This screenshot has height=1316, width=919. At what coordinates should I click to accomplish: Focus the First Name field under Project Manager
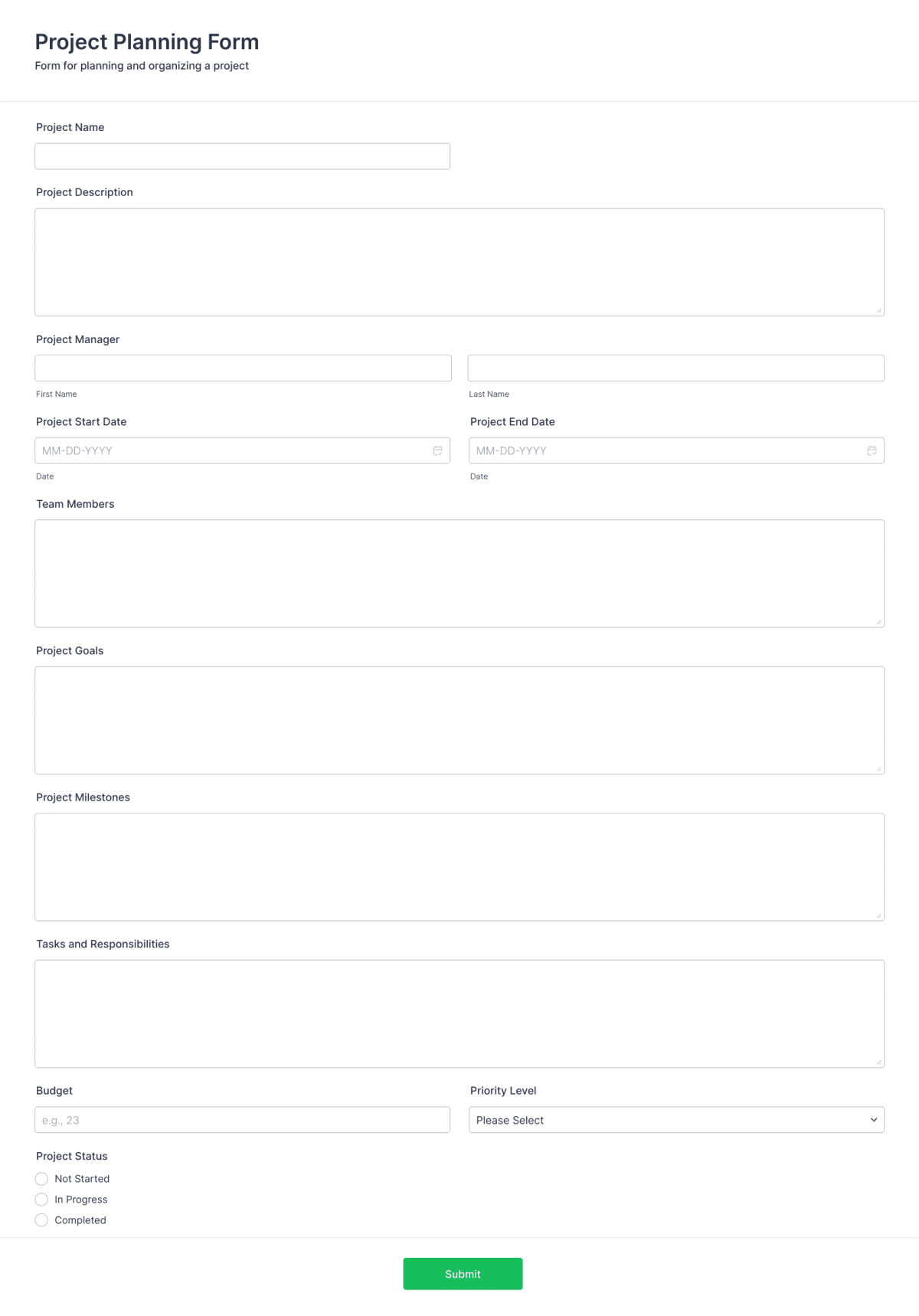[x=242, y=368]
